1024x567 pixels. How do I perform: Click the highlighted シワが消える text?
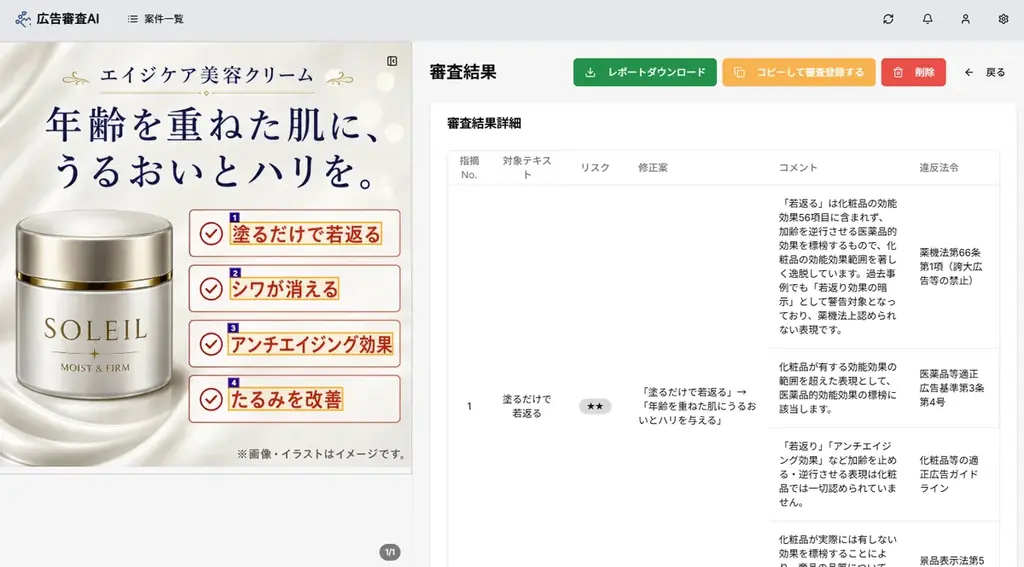[x=285, y=289]
